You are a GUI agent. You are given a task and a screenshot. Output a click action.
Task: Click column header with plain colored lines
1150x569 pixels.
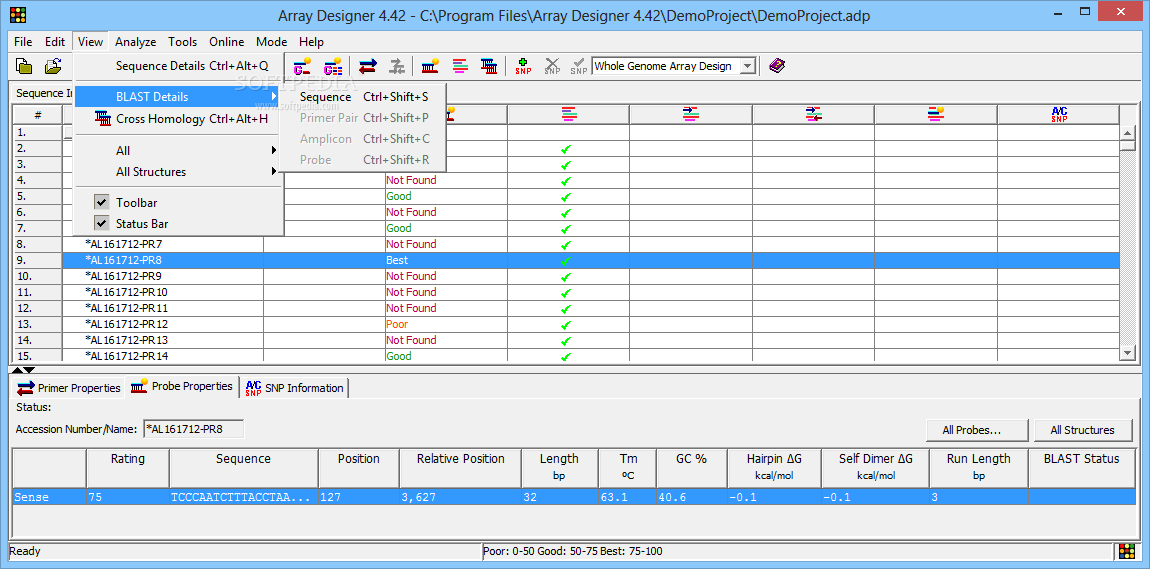(x=568, y=114)
